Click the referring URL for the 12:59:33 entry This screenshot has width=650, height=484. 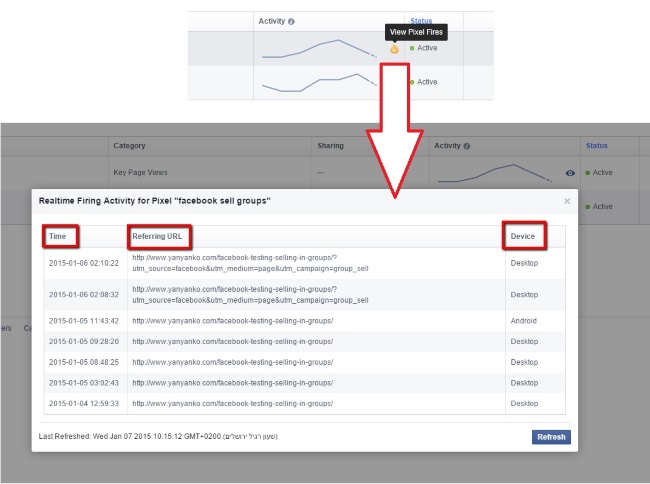tap(233, 404)
